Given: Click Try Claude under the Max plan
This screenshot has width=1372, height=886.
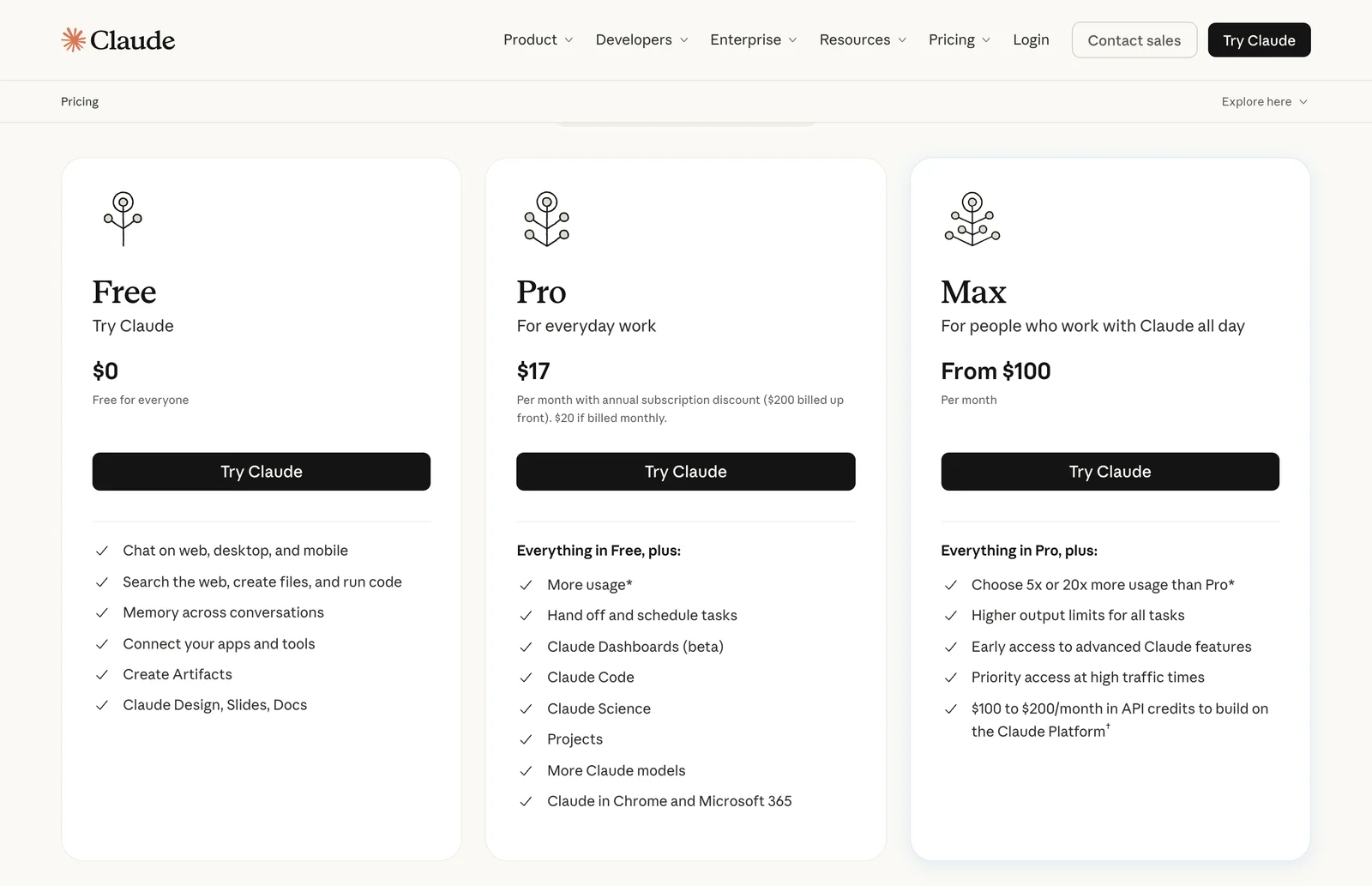Looking at the screenshot, I should coord(1110,472).
